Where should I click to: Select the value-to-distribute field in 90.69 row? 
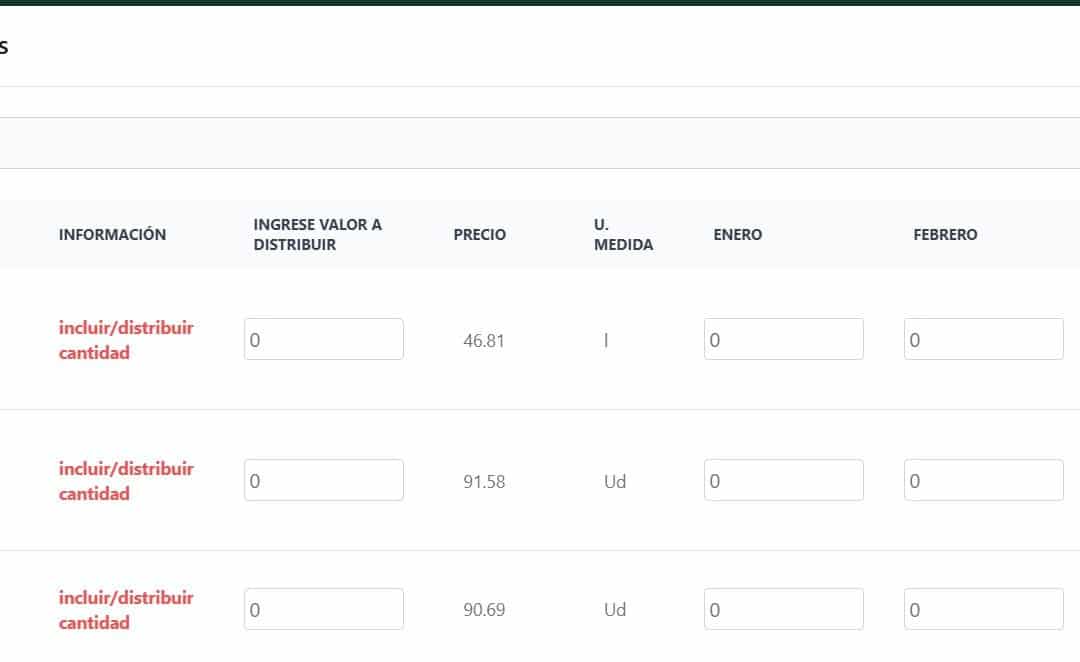tap(324, 610)
